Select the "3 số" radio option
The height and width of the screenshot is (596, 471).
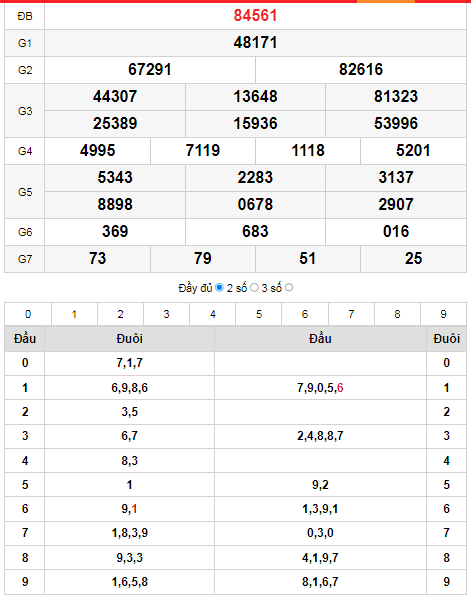pyautogui.click(x=289, y=288)
